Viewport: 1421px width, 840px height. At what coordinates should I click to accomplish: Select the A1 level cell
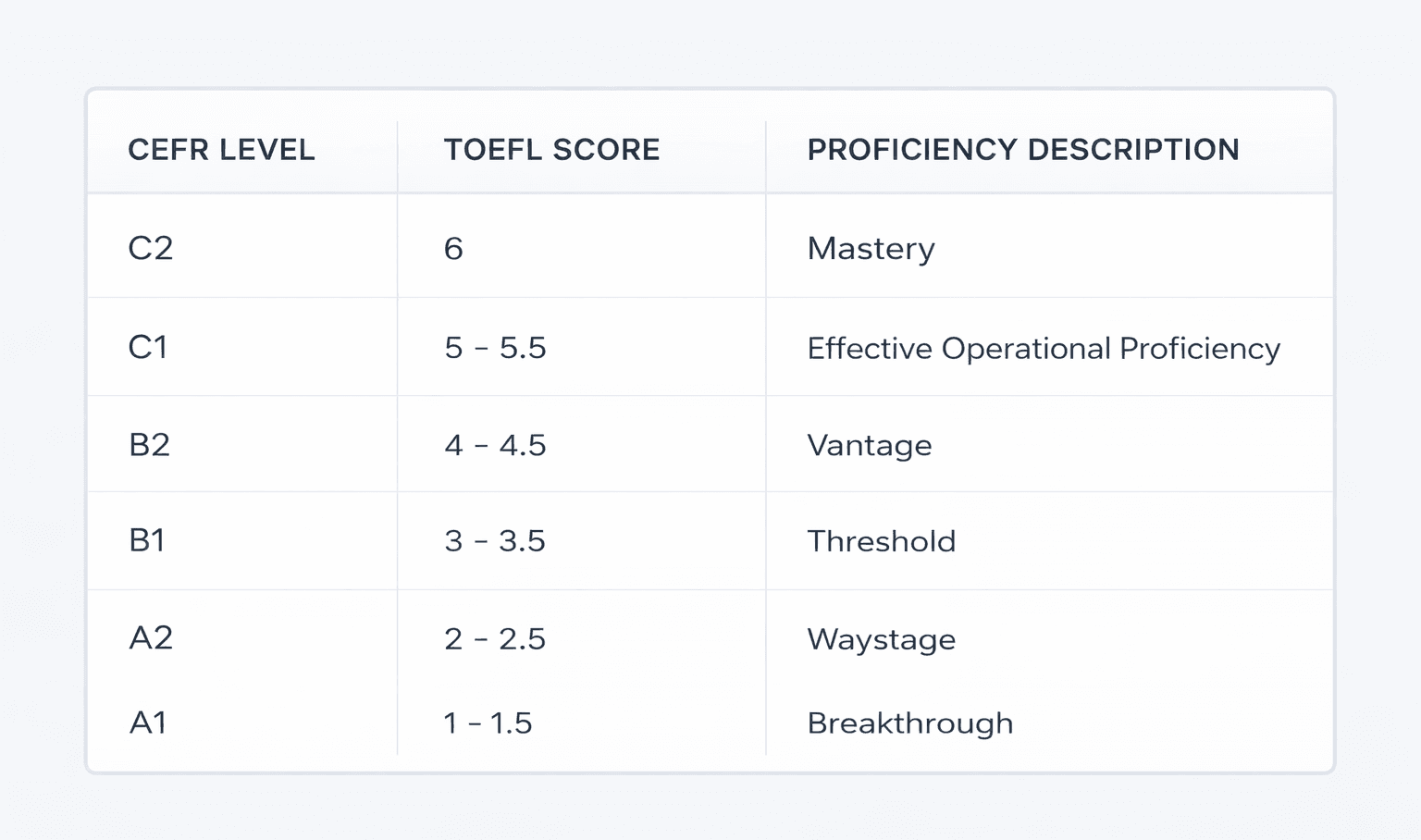coord(148,723)
